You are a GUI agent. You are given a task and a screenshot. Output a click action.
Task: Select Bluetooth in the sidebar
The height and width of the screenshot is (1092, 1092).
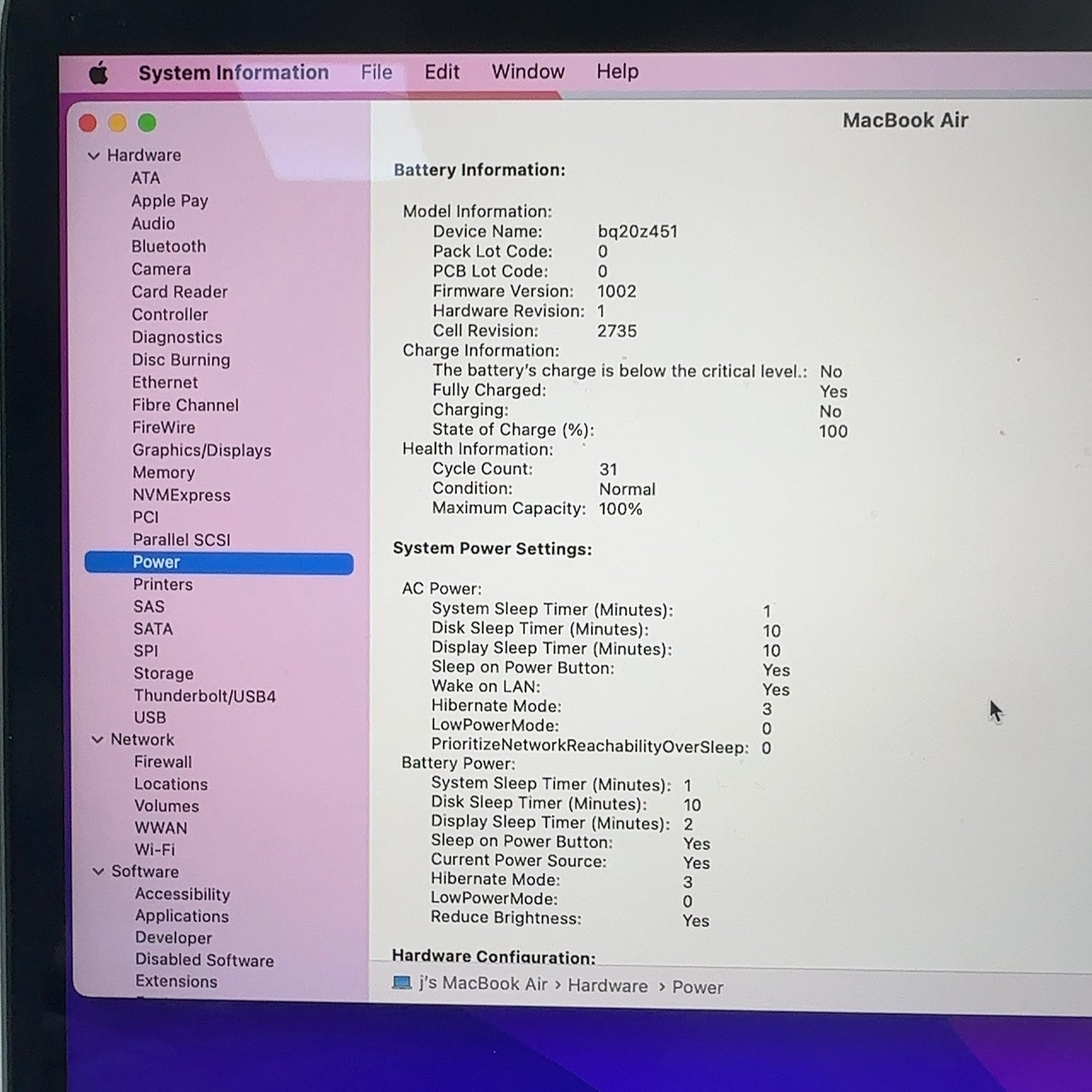pyautogui.click(x=169, y=246)
